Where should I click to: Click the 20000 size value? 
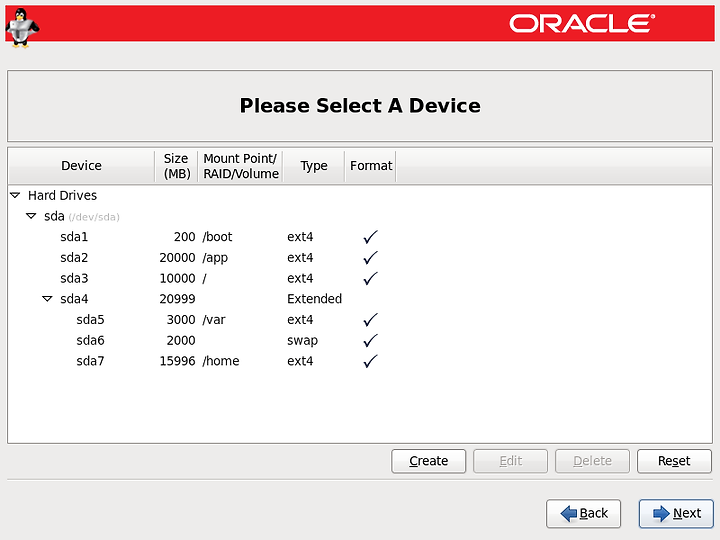(177, 258)
